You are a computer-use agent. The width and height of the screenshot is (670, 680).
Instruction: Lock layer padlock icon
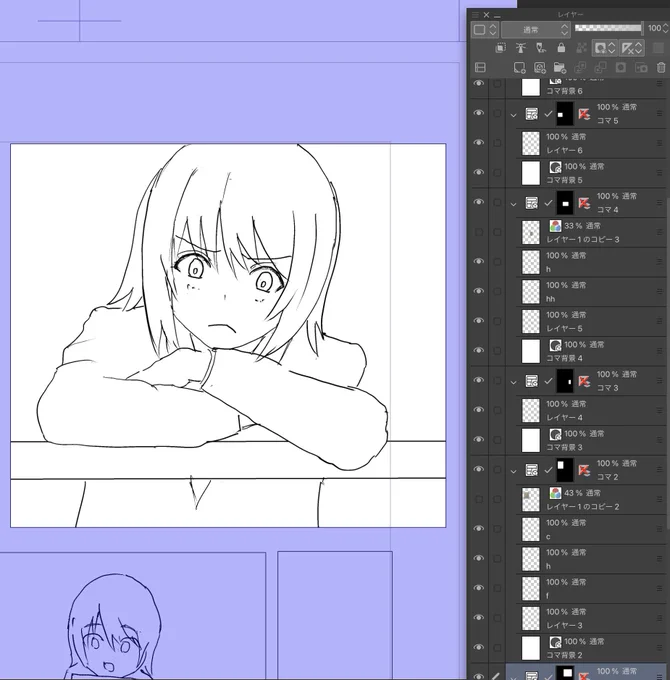tap(561, 48)
